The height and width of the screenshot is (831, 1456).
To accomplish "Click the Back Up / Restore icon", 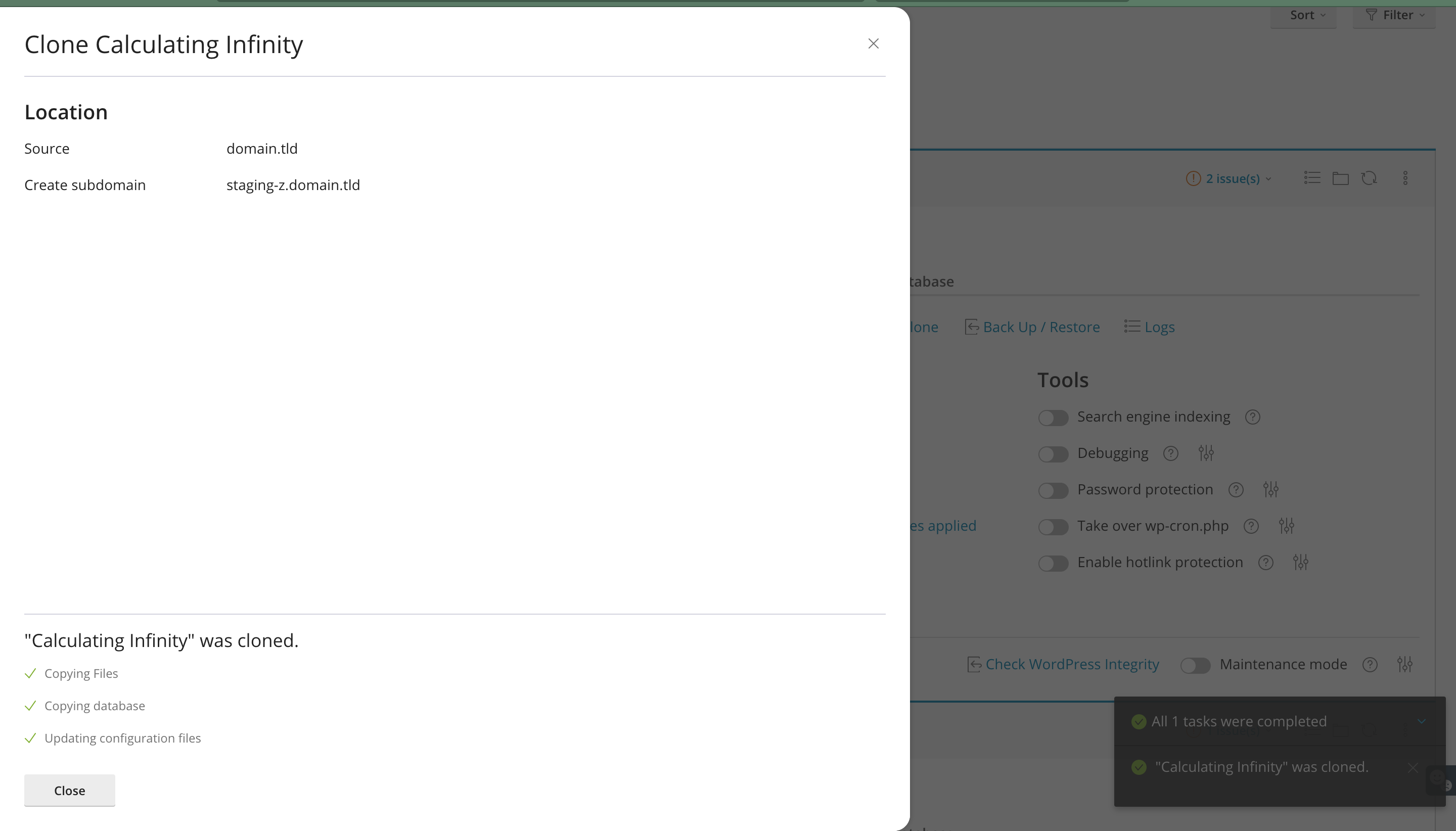I will [x=972, y=327].
